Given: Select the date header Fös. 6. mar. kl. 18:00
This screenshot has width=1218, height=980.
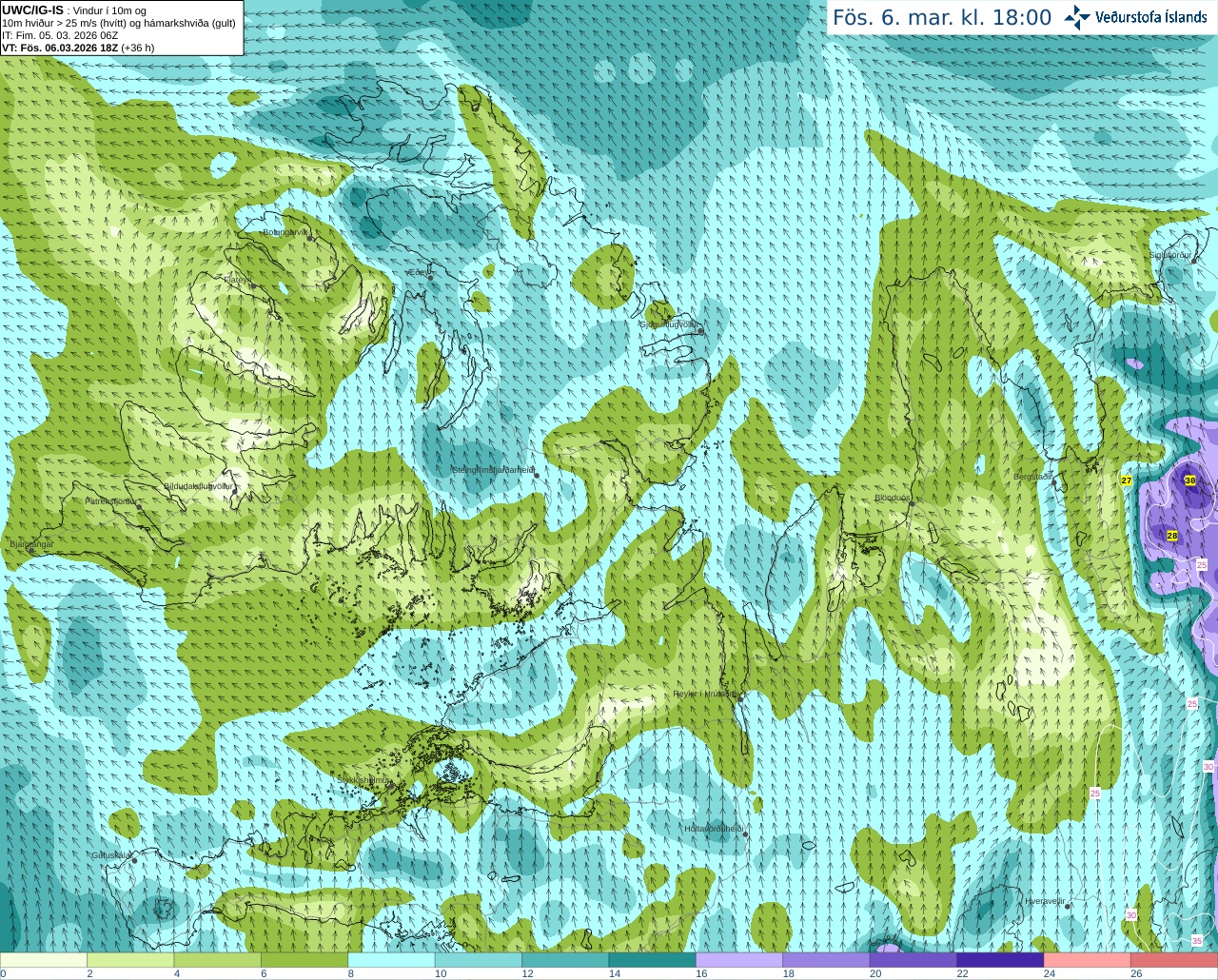Looking at the screenshot, I should (x=942, y=17).
